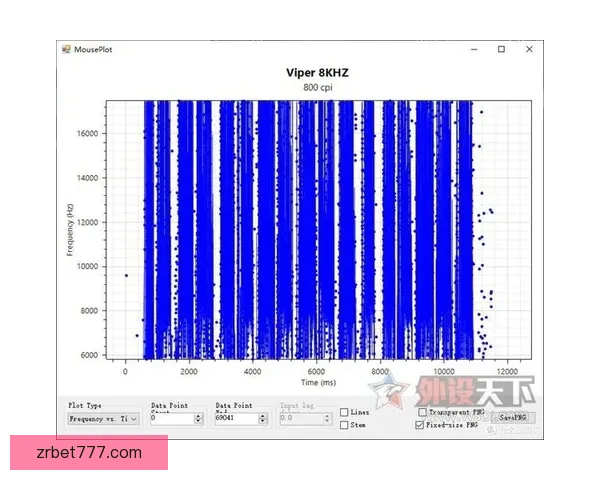The height and width of the screenshot is (480, 600).
Task: Click the 10000 x-axis tick label
Action: click(444, 372)
